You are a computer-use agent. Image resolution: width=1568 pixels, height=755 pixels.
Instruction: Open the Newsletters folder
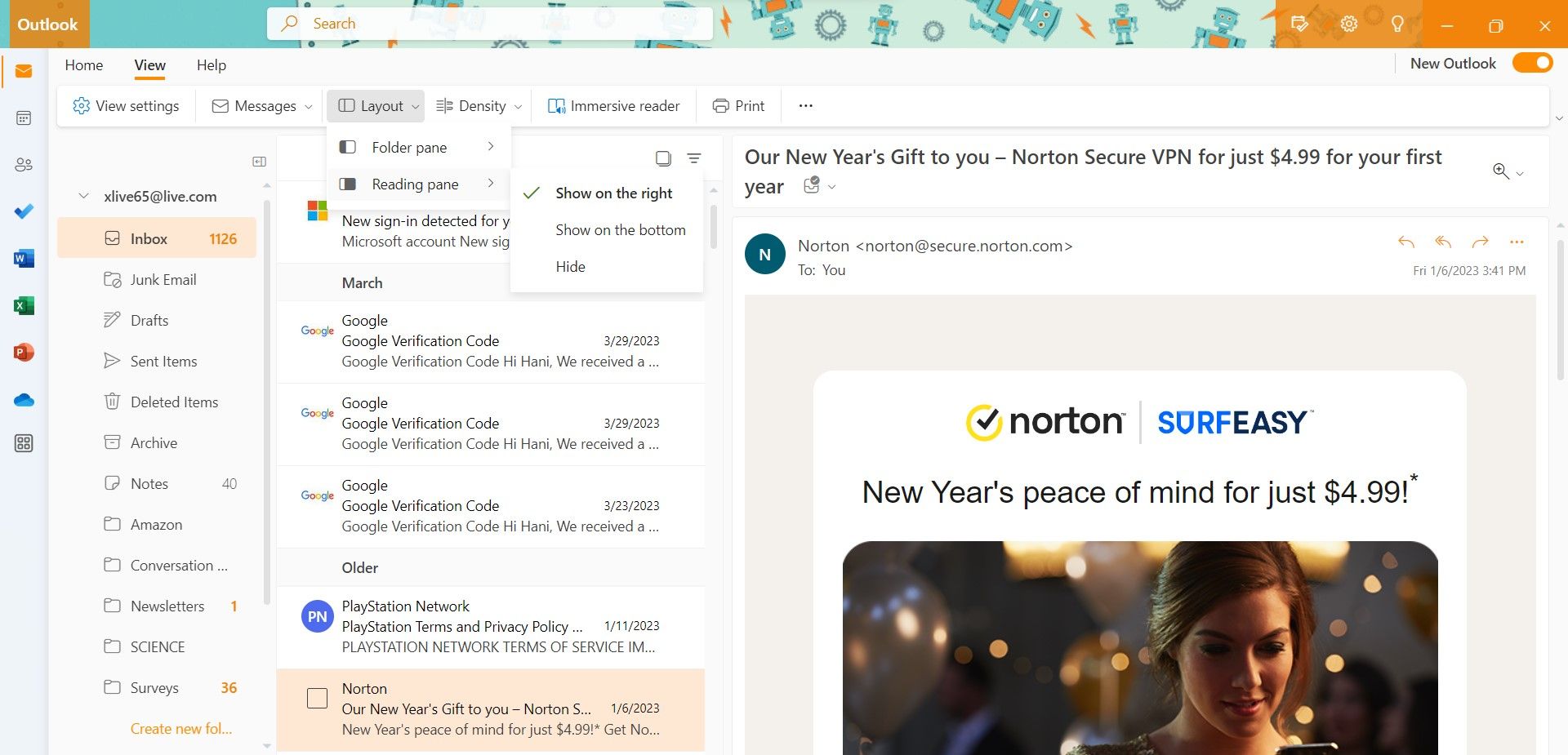click(x=157, y=606)
